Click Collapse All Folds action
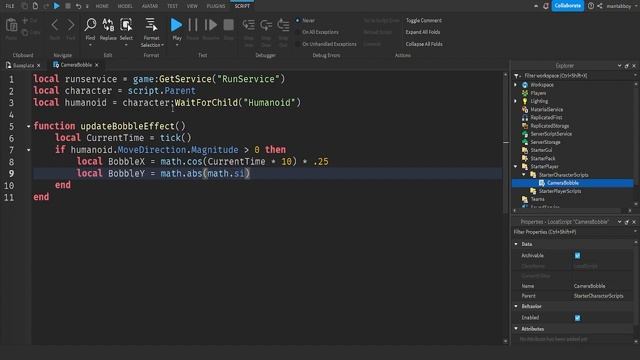This screenshot has height=360, width=640. (x=424, y=44)
